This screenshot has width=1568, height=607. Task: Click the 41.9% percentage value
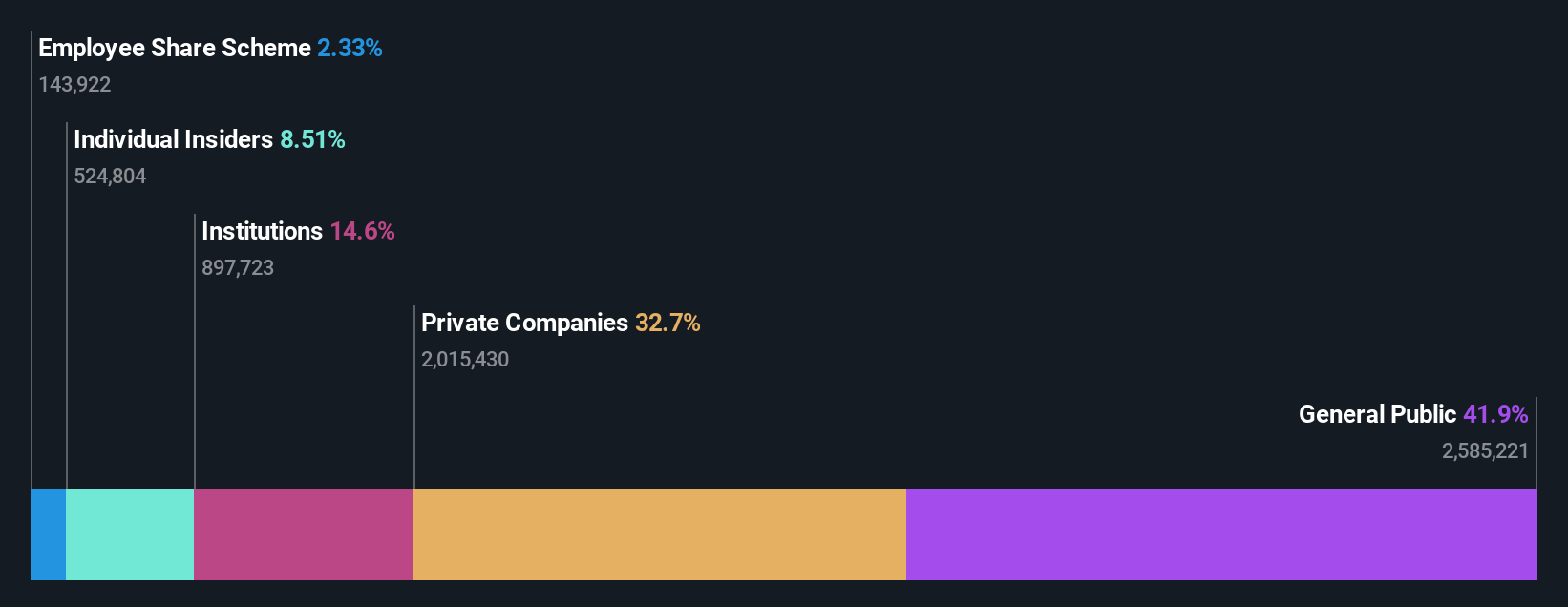[1495, 414]
